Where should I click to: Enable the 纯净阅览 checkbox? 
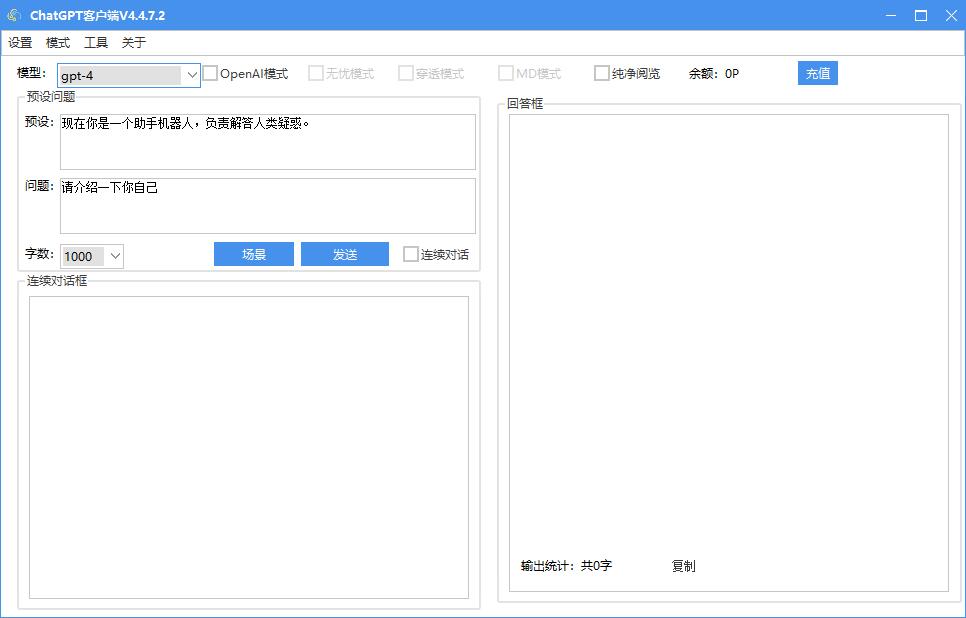602,73
